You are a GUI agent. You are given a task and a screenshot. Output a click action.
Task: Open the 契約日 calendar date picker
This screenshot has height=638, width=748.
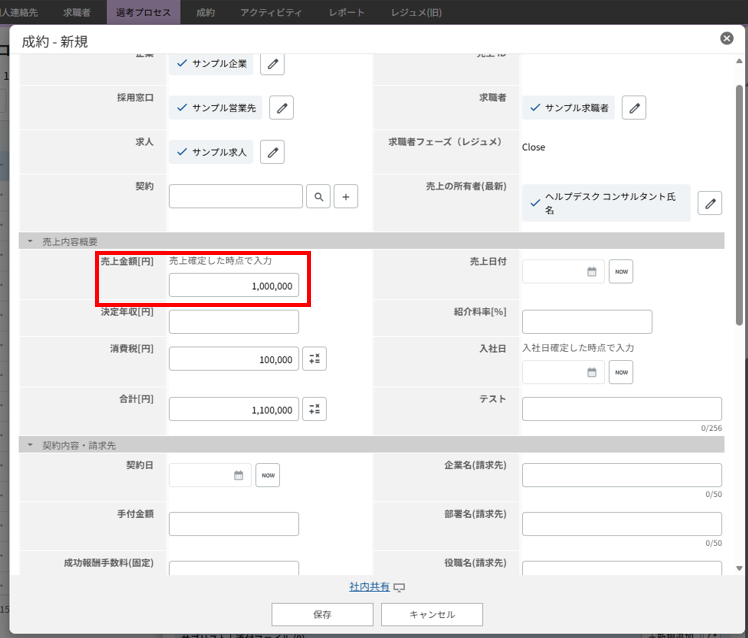point(238,475)
